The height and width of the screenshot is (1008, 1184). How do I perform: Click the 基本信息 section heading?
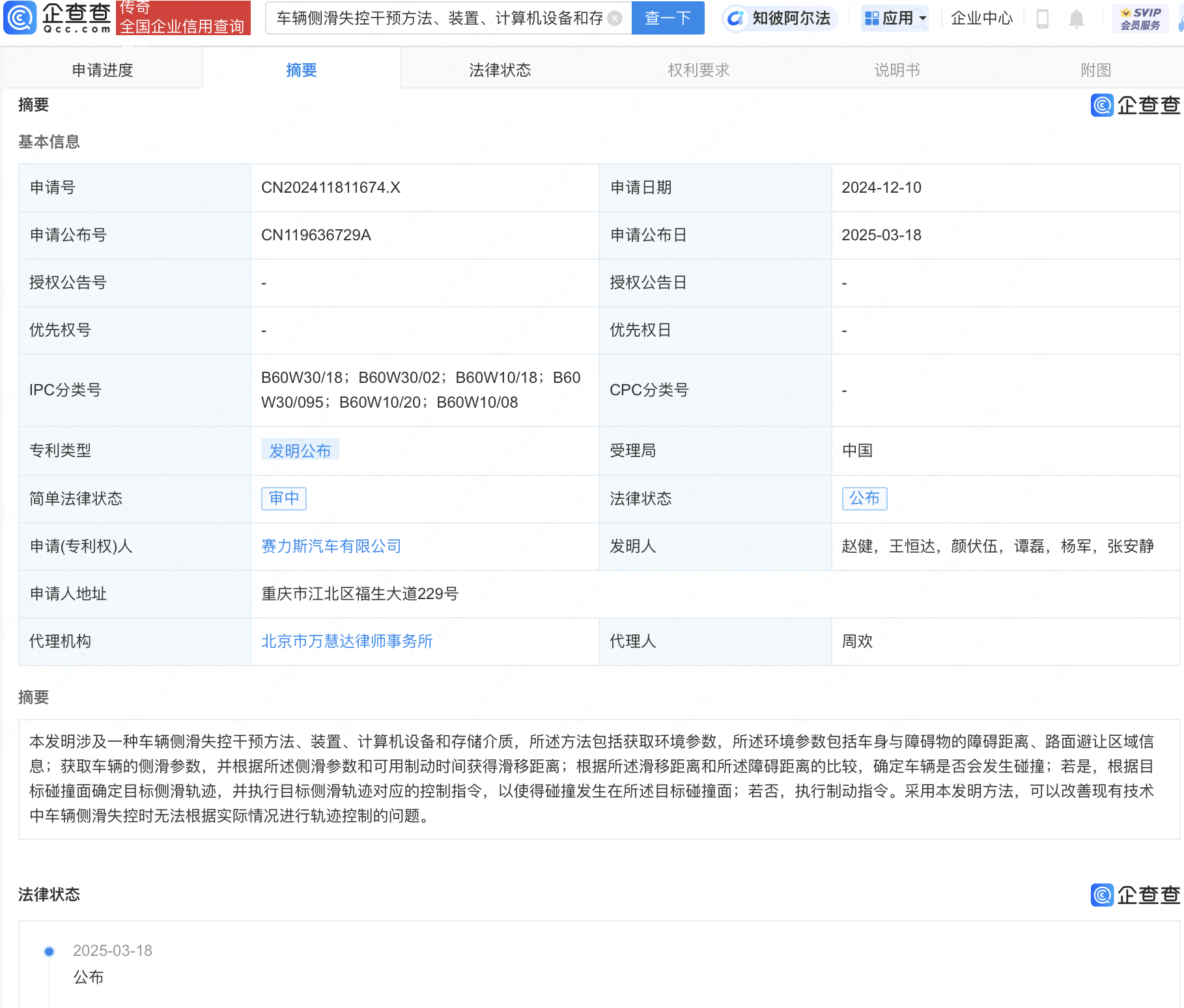49,142
